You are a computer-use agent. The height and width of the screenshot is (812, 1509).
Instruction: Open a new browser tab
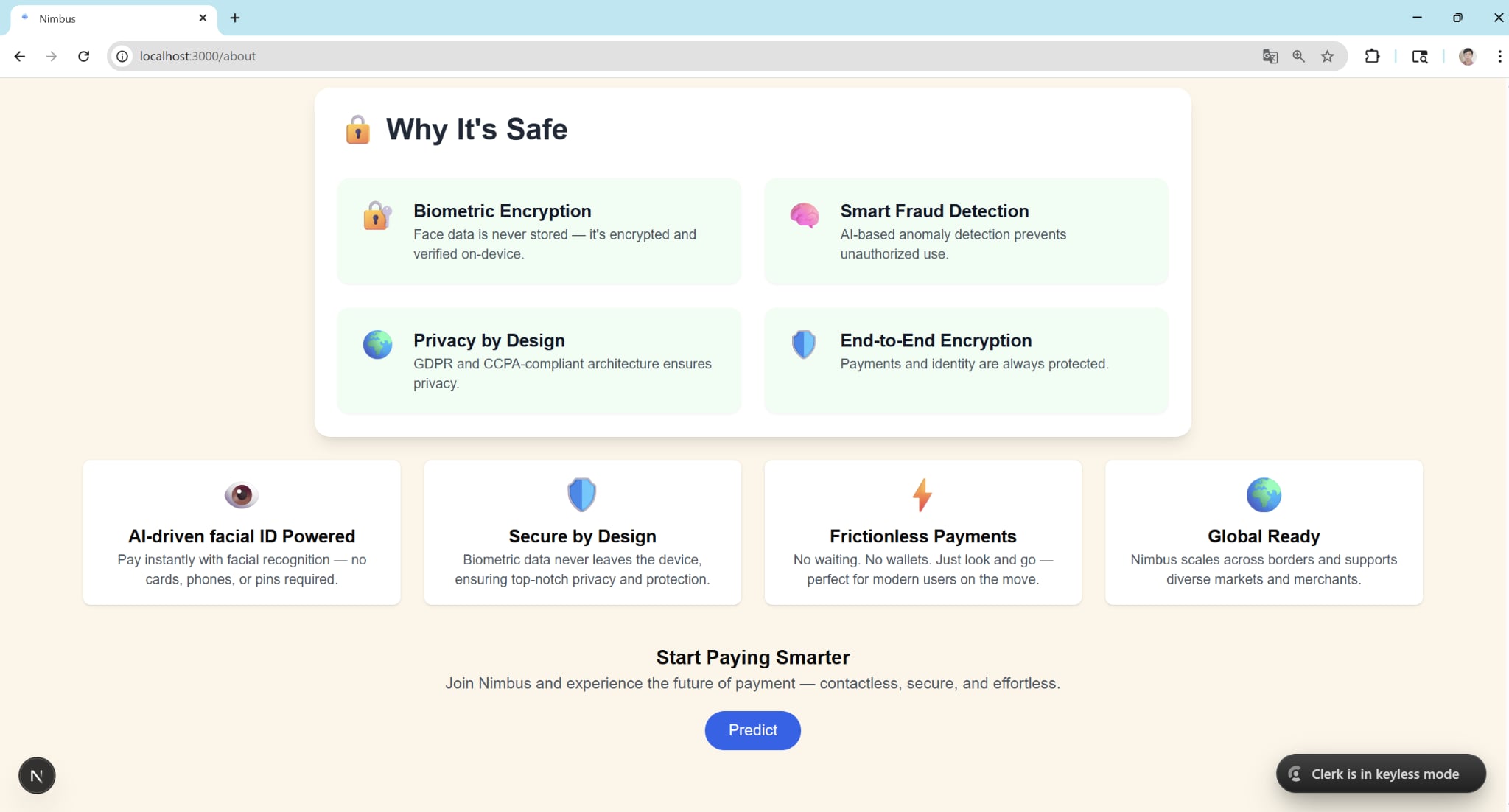pos(234,18)
